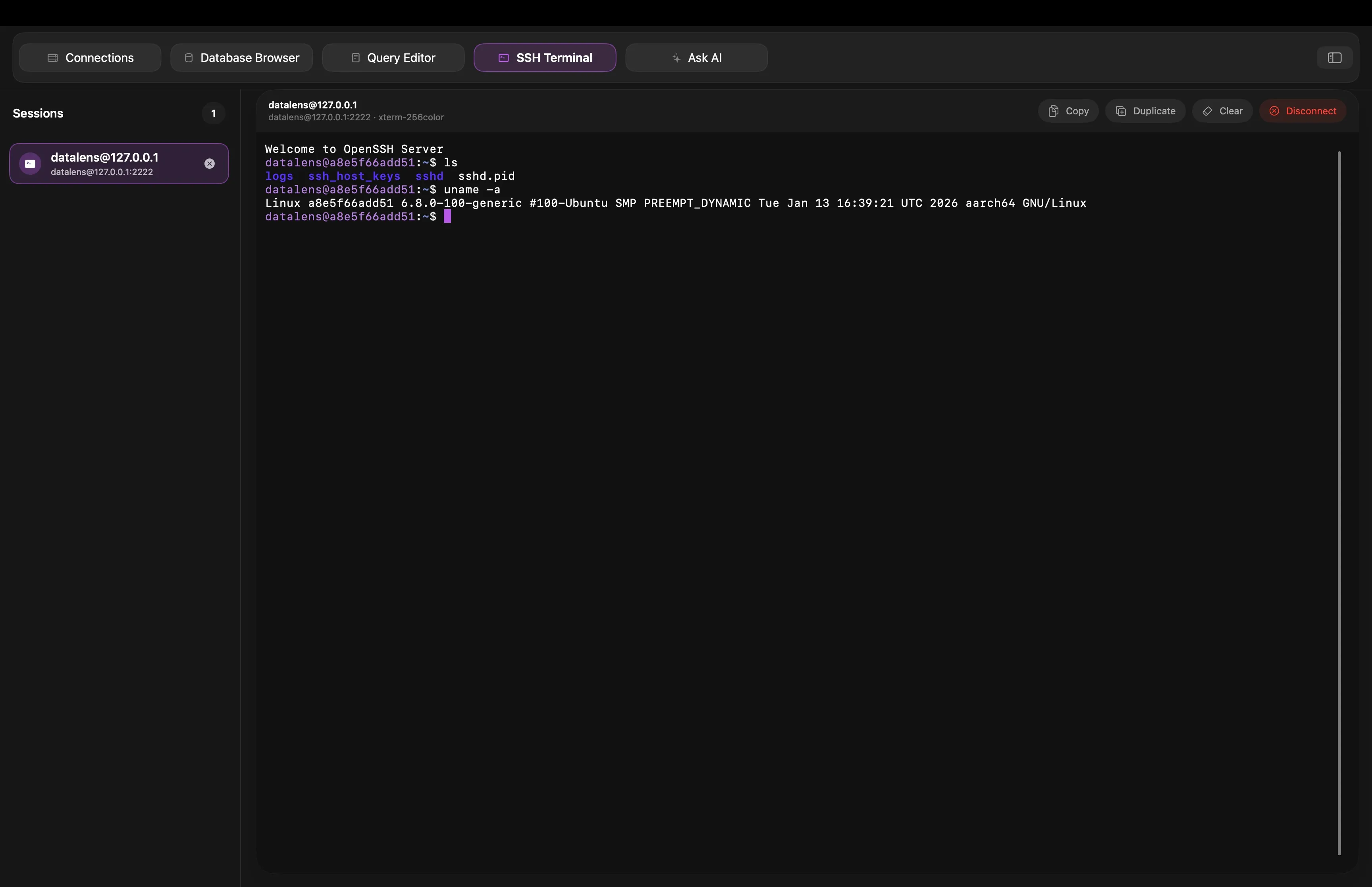Click 'Welcome to OpenSSH Server' line

(354, 149)
